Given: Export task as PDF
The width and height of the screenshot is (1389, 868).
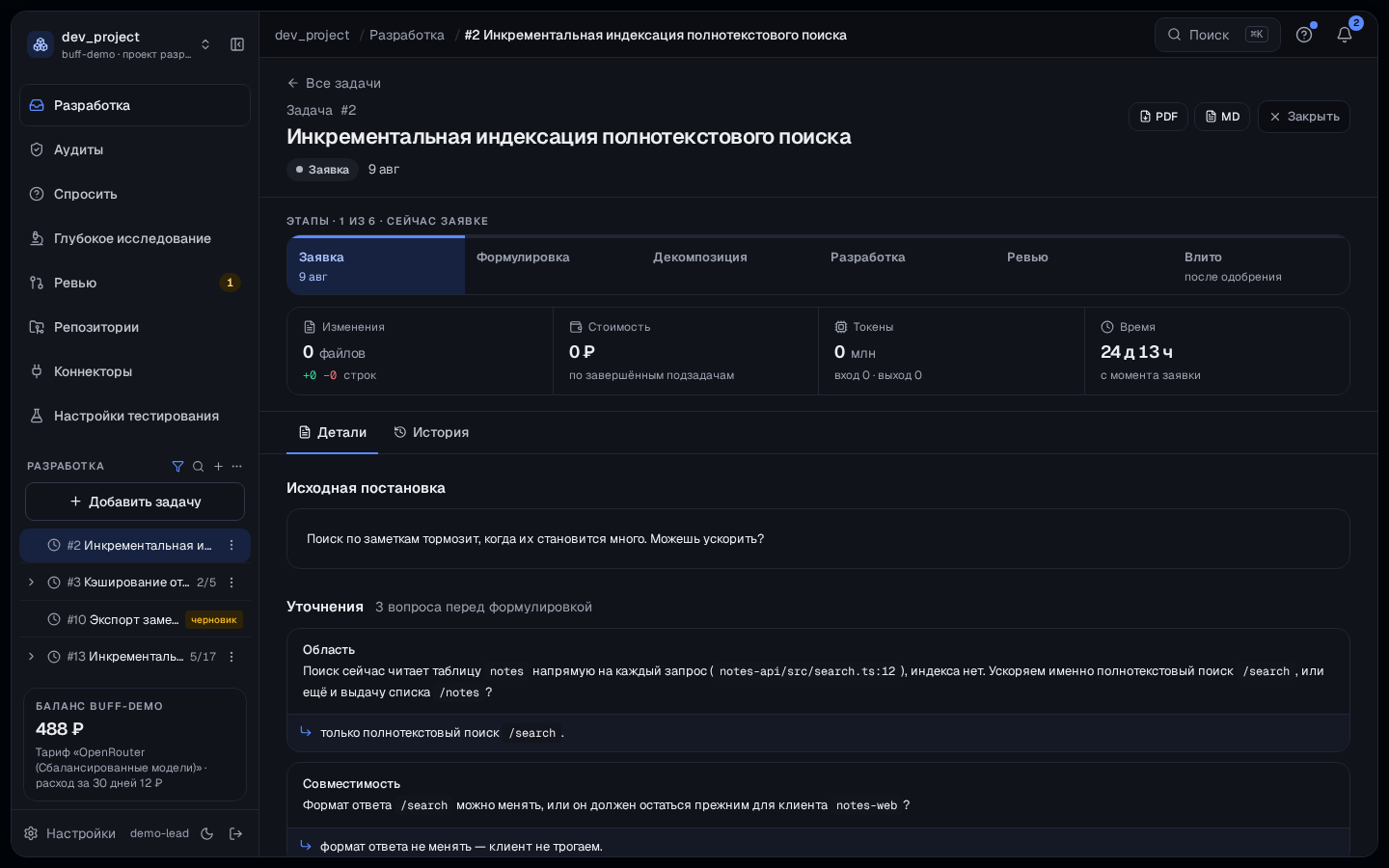Looking at the screenshot, I should click(x=1158, y=117).
